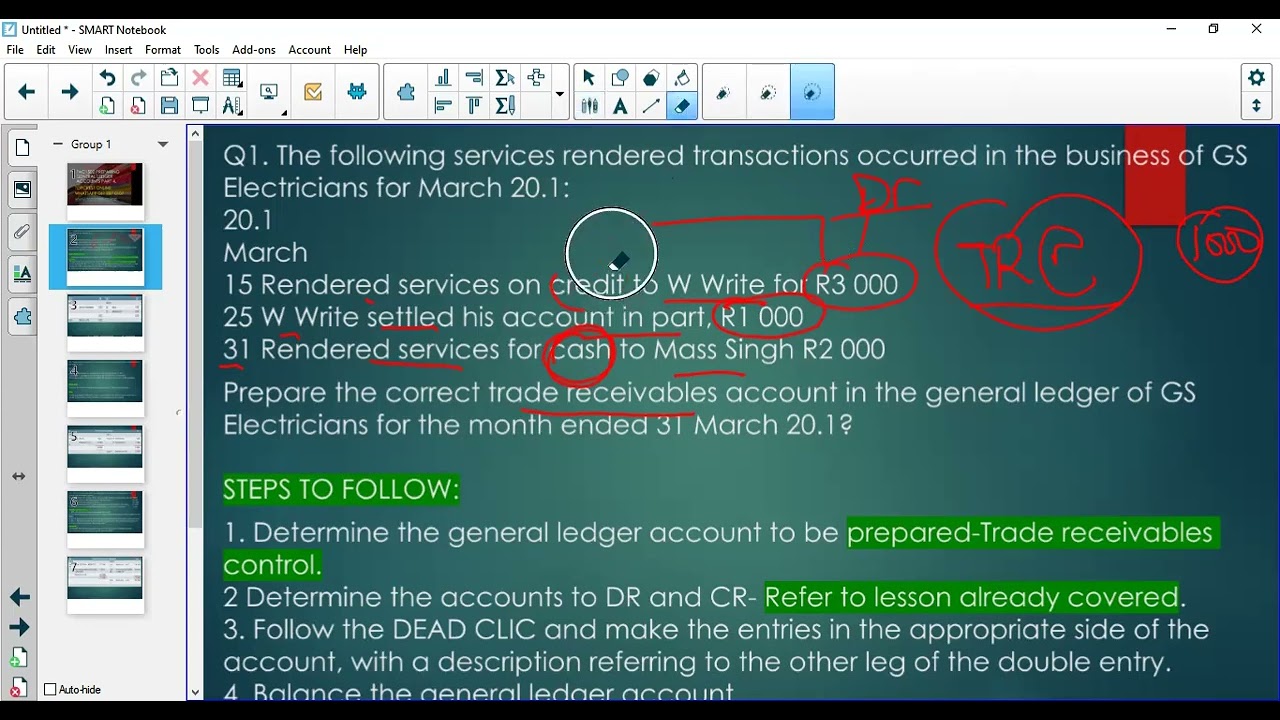The height and width of the screenshot is (720, 1280).
Task: Click the Sigma math equation tool
Action: tap(505, 78)
